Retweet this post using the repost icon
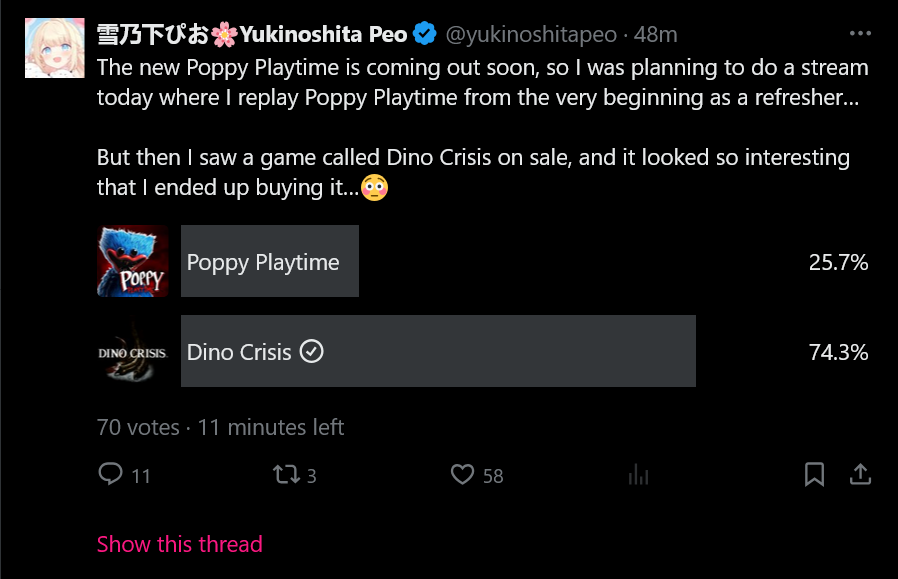Image resolution: width=898 pixels, height=579 pixels. [286, 474]
